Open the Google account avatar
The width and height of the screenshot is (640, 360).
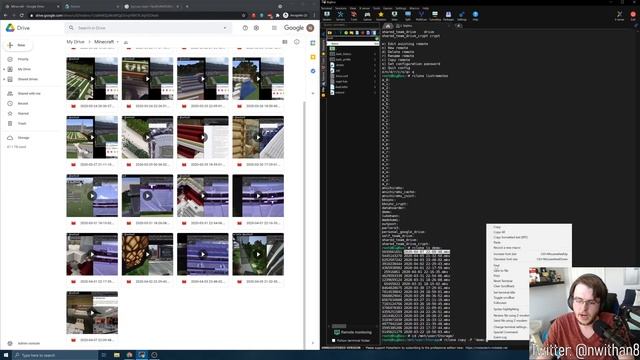pos(310,28)
